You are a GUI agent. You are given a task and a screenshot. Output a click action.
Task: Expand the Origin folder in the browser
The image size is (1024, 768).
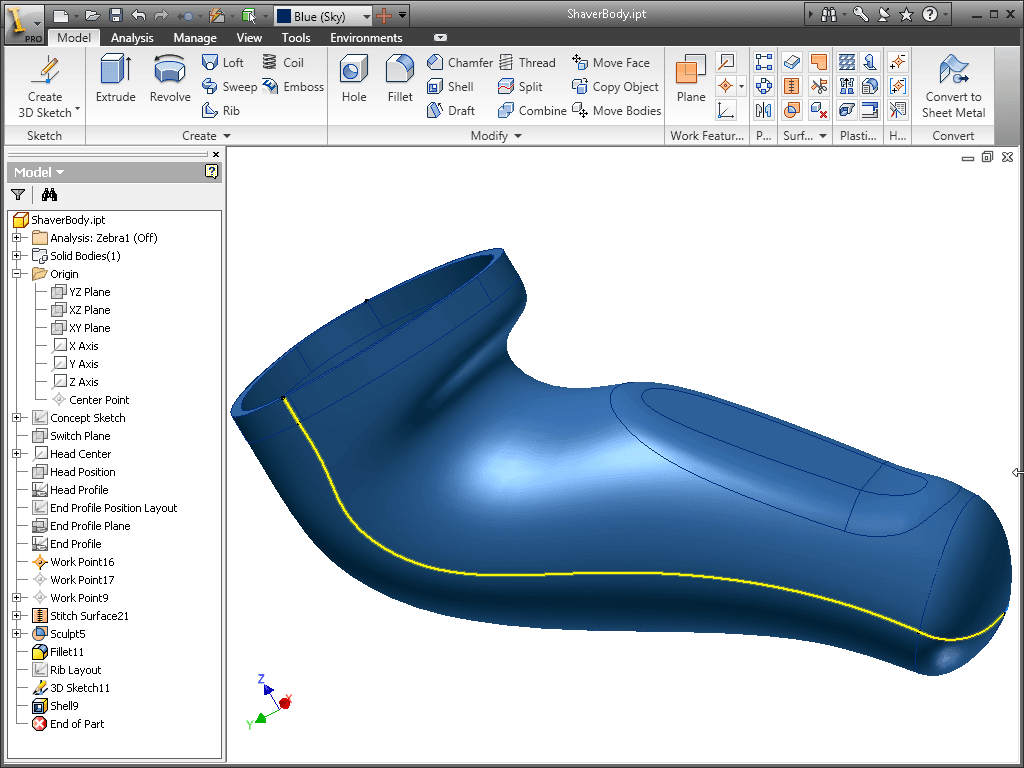(16, 273)
